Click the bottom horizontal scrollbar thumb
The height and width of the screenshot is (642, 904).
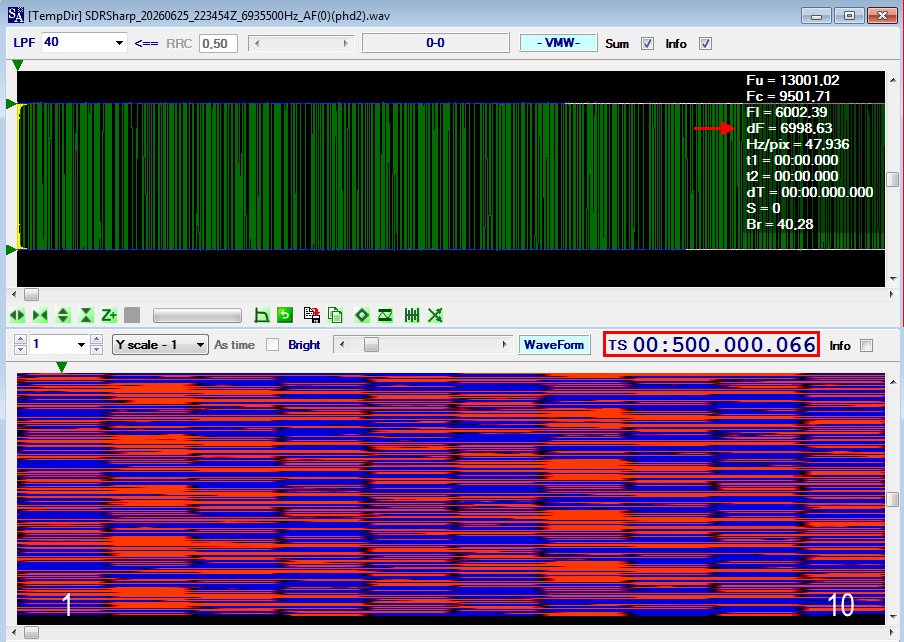tap(31, 633)
